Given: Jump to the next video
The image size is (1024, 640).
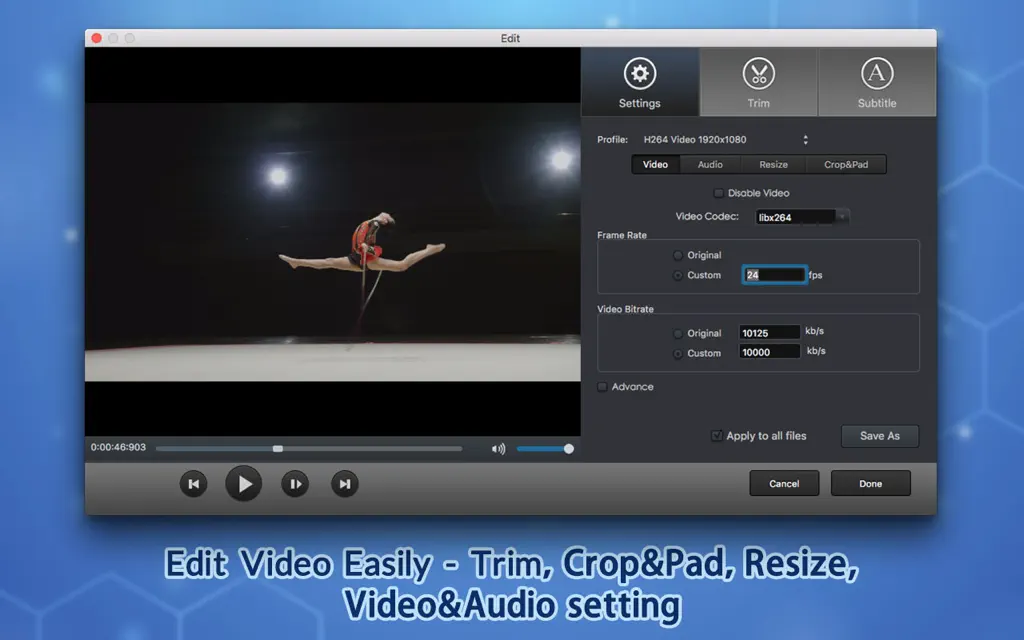Looking at the screenshot, I should coord(344,483).
